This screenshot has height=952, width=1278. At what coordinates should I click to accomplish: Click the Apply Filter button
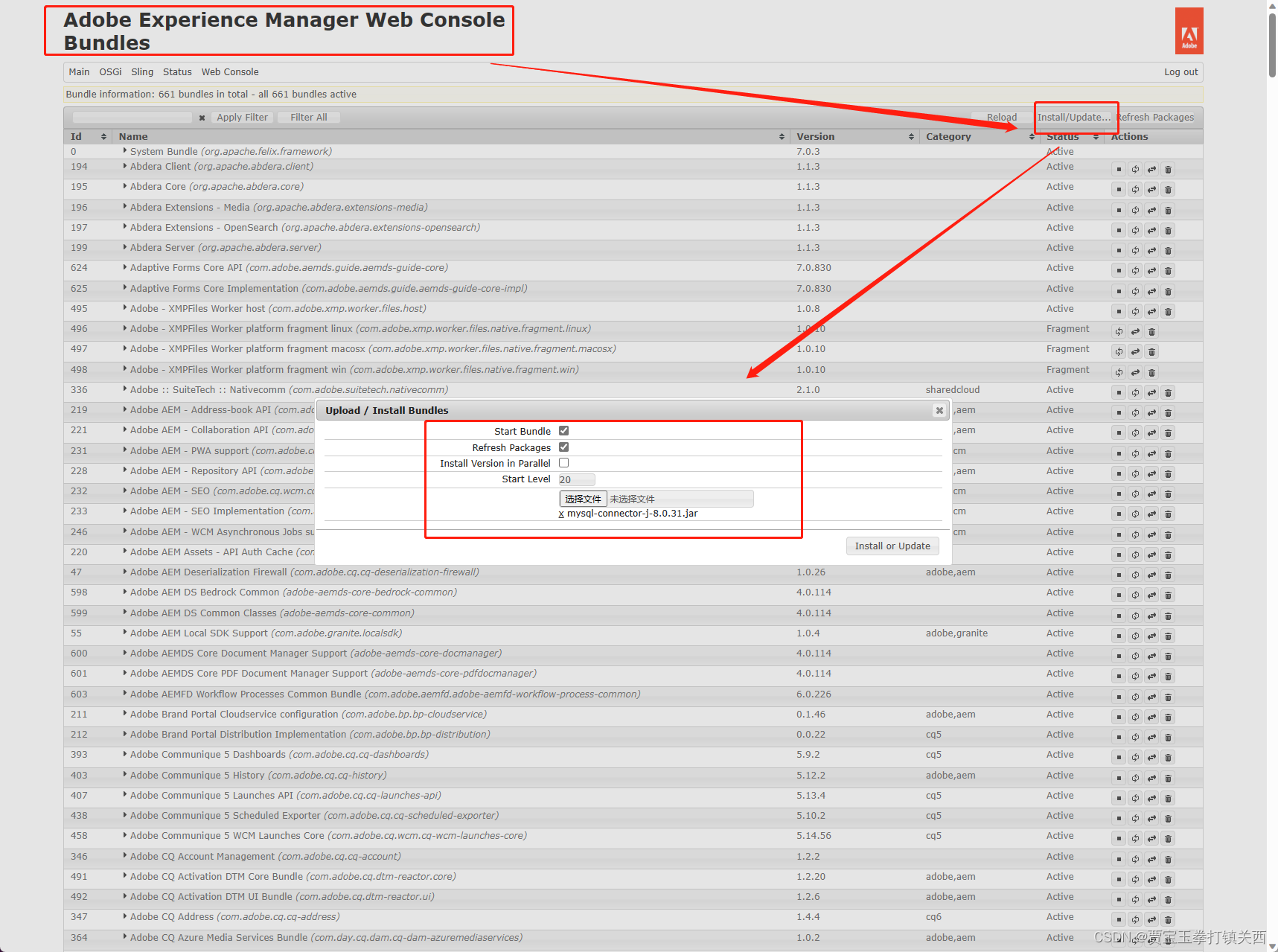coord(242,118)
